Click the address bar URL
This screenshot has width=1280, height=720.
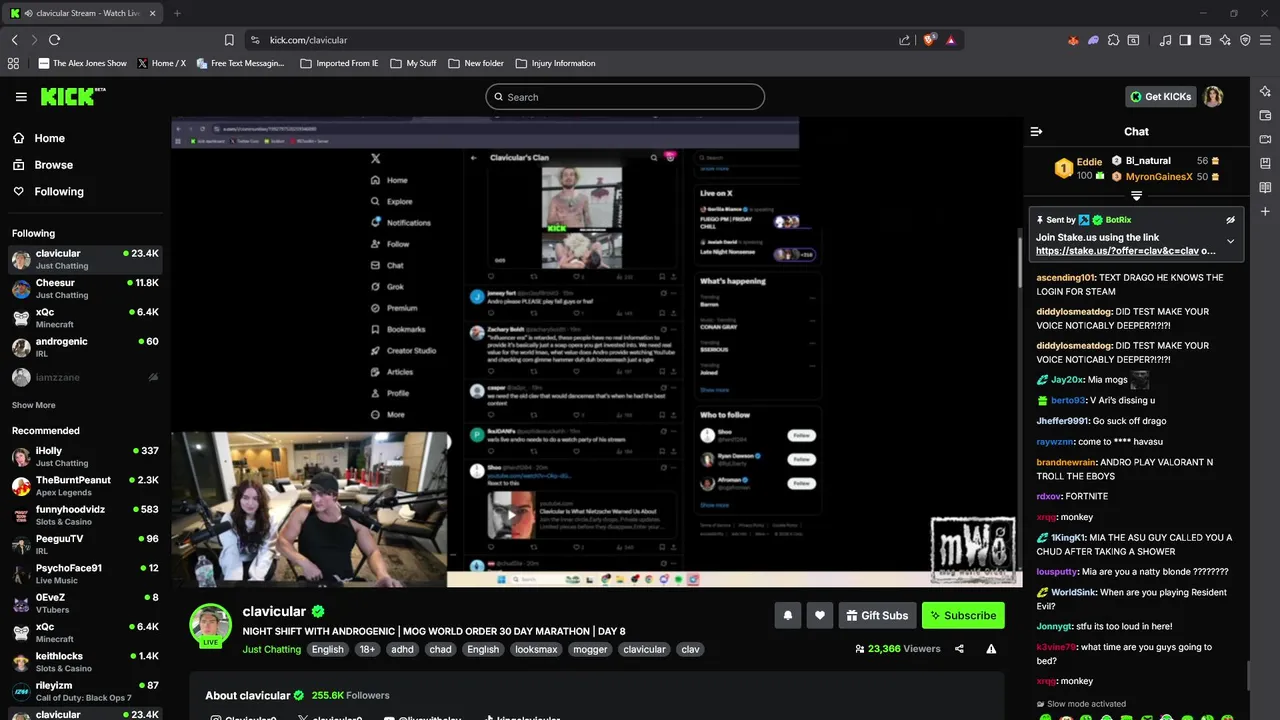(308, 40)
